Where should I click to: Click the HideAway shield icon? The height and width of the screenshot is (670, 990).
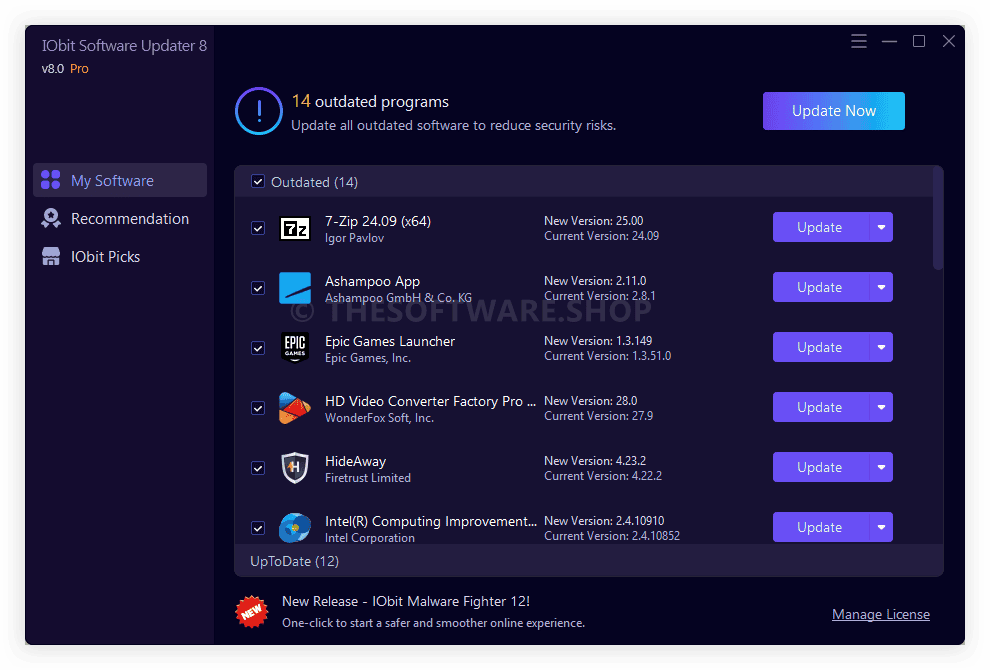coord(295,468)
